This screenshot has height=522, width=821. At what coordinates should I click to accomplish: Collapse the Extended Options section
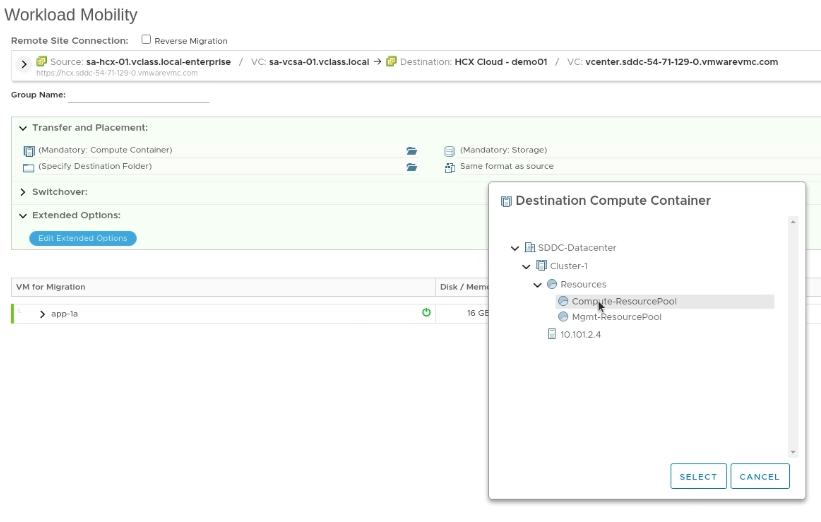[x=23, y=215]
